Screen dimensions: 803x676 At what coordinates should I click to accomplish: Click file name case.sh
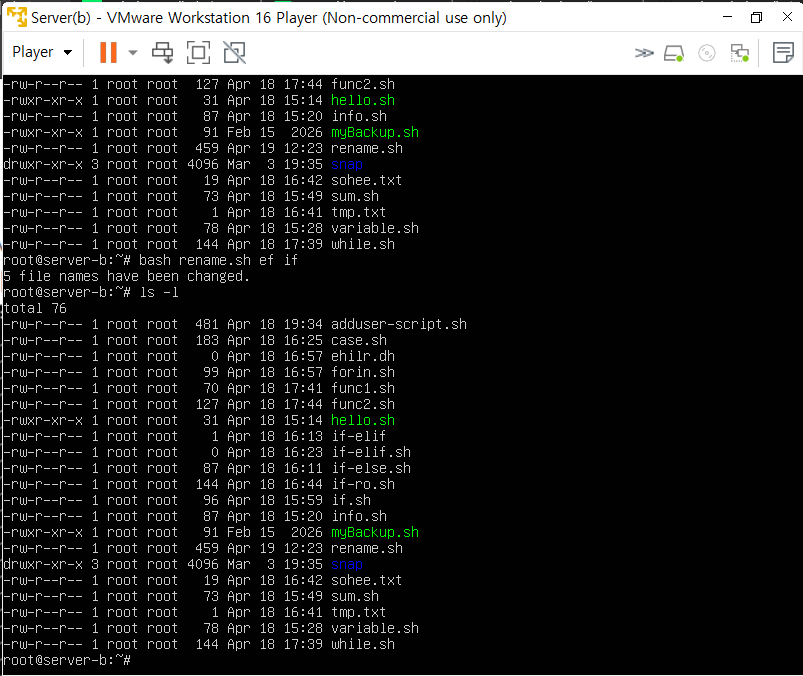coord(358,340)
